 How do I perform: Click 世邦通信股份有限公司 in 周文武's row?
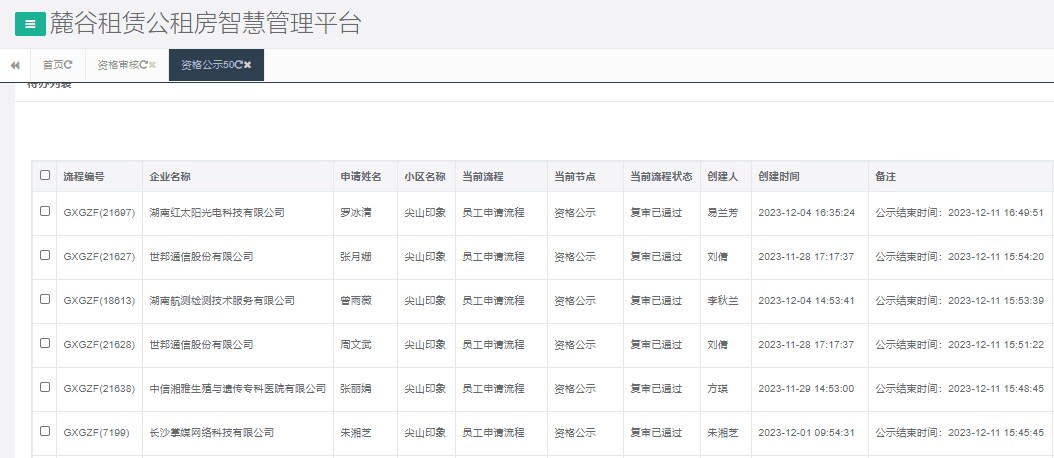click(x=201, y=344)
